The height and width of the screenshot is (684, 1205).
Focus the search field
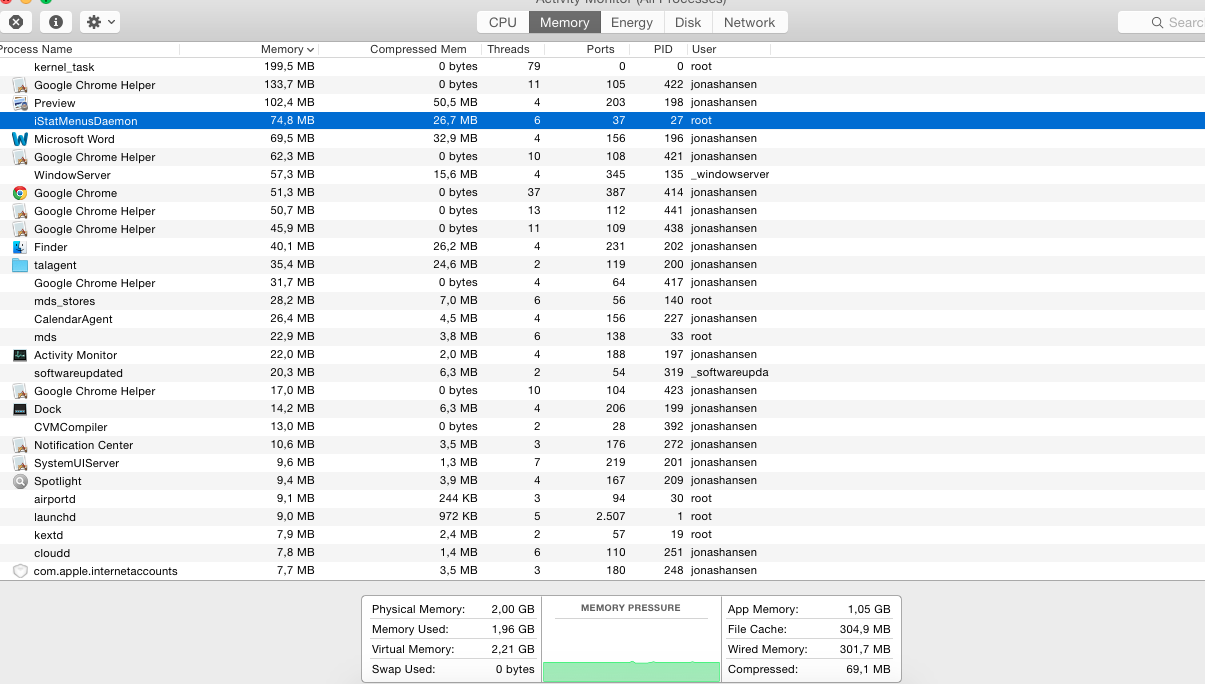[1162, 22]
